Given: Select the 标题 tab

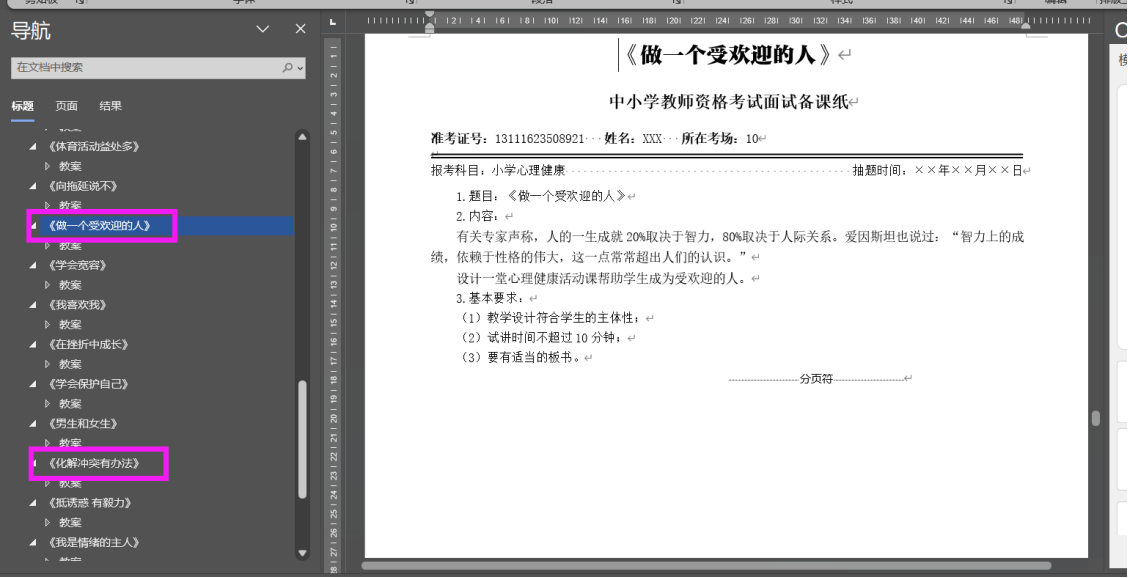Looking at the screenshot, I should click(x=22, y=105).
